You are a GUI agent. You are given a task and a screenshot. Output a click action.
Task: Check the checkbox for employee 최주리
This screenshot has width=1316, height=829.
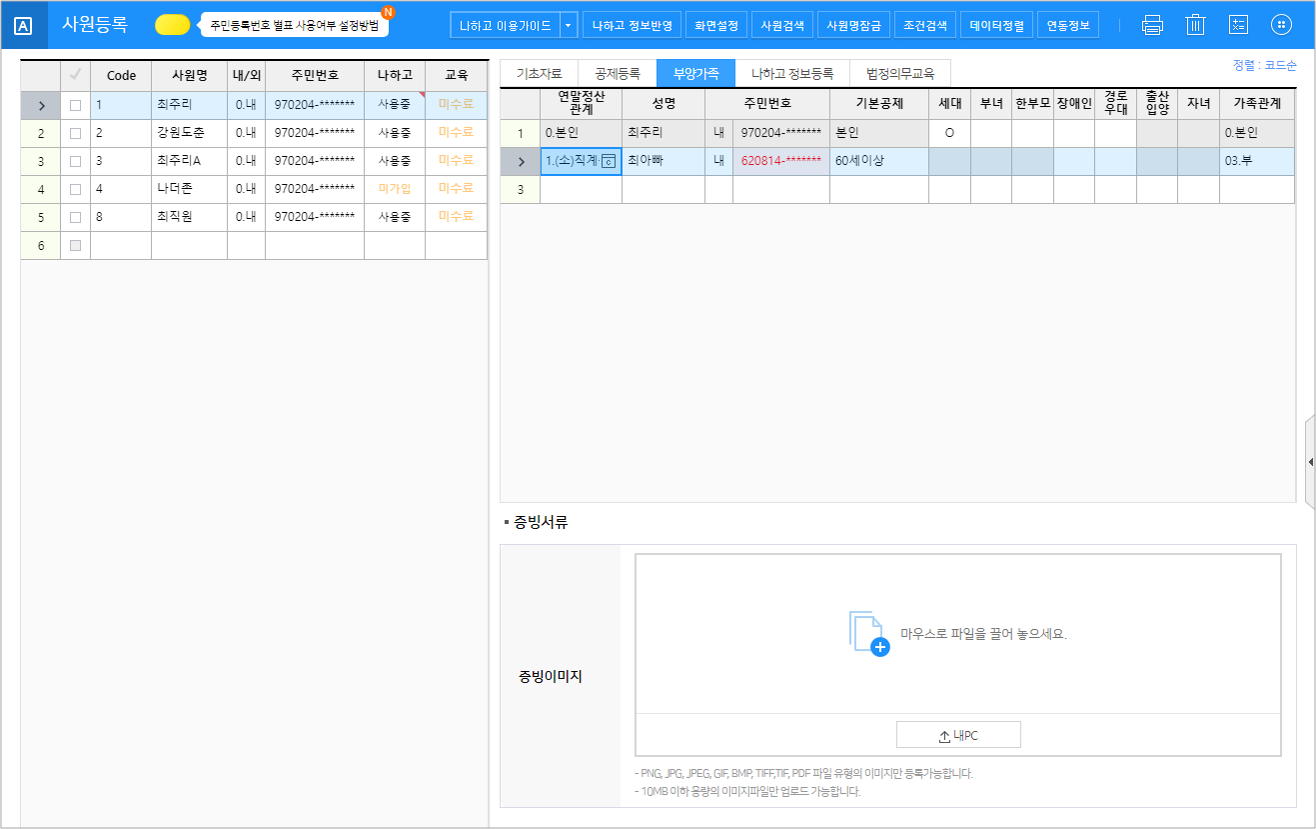coord(75,104)
